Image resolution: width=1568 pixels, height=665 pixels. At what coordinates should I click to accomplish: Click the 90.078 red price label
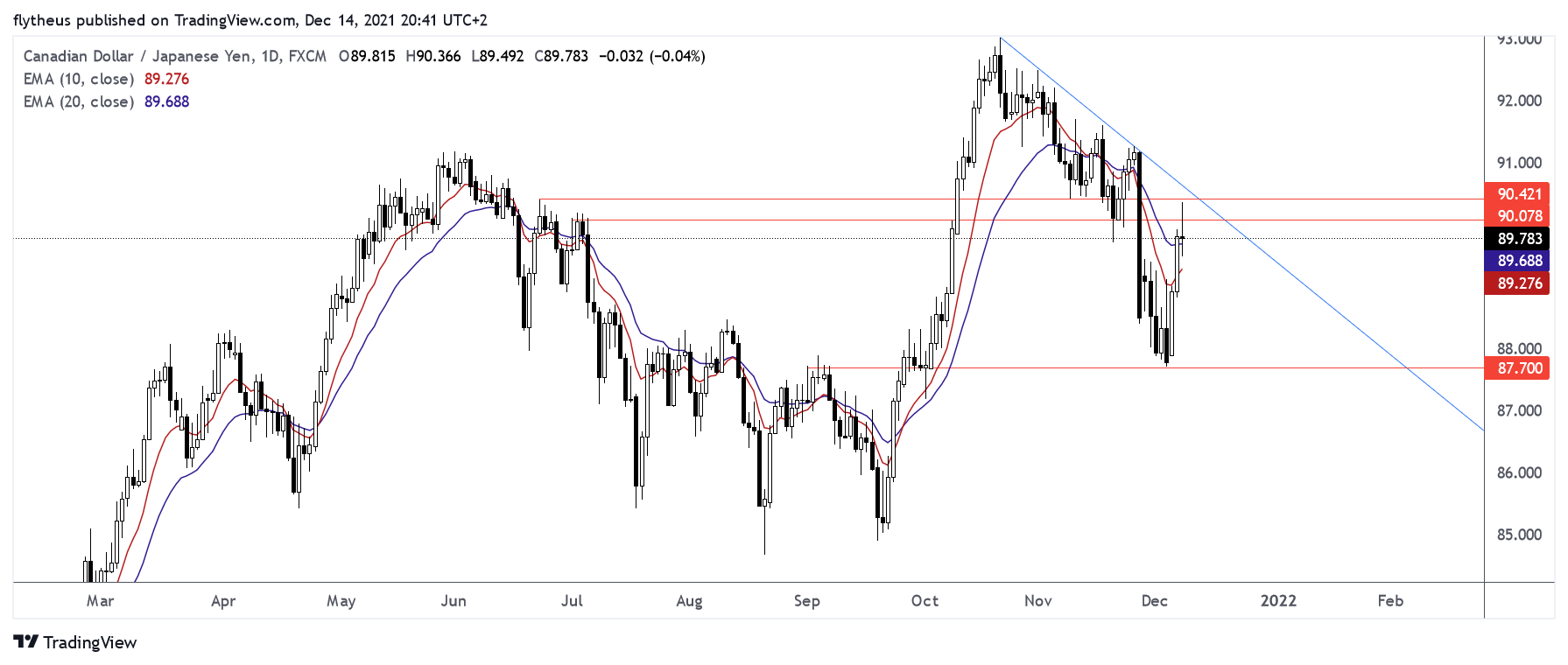(1518, 216)
